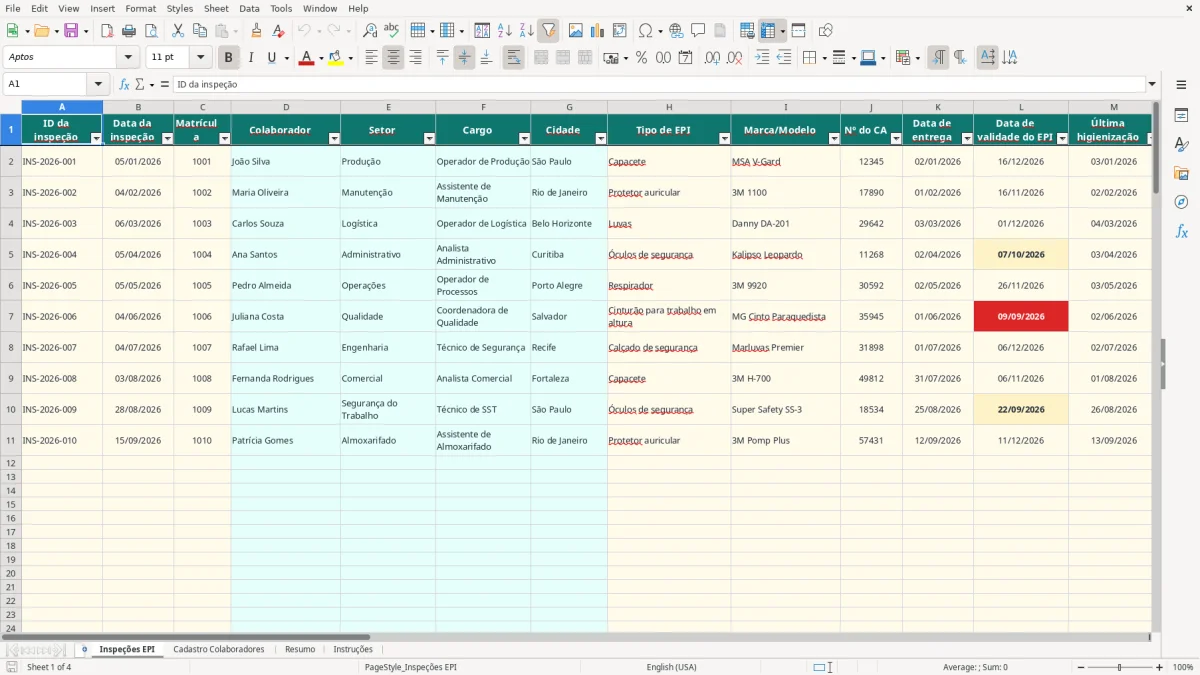1200x675 pixels.
Task: Open the Styles menu
Action: (180, 8)
